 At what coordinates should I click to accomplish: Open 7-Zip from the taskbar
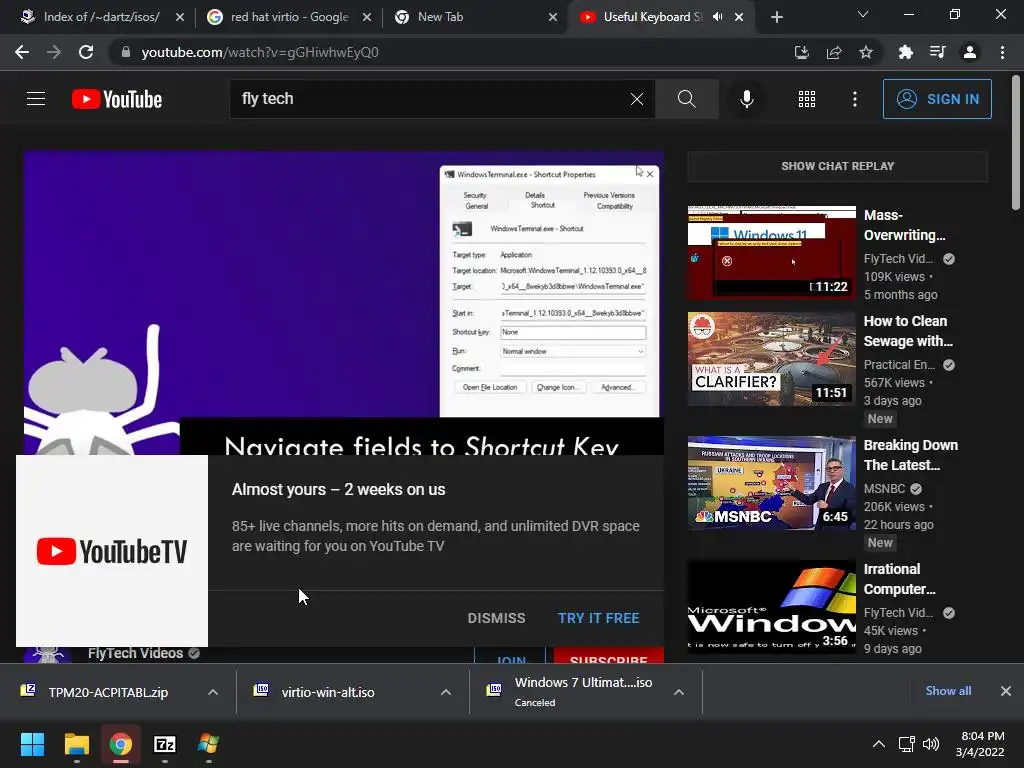(165, 744)
